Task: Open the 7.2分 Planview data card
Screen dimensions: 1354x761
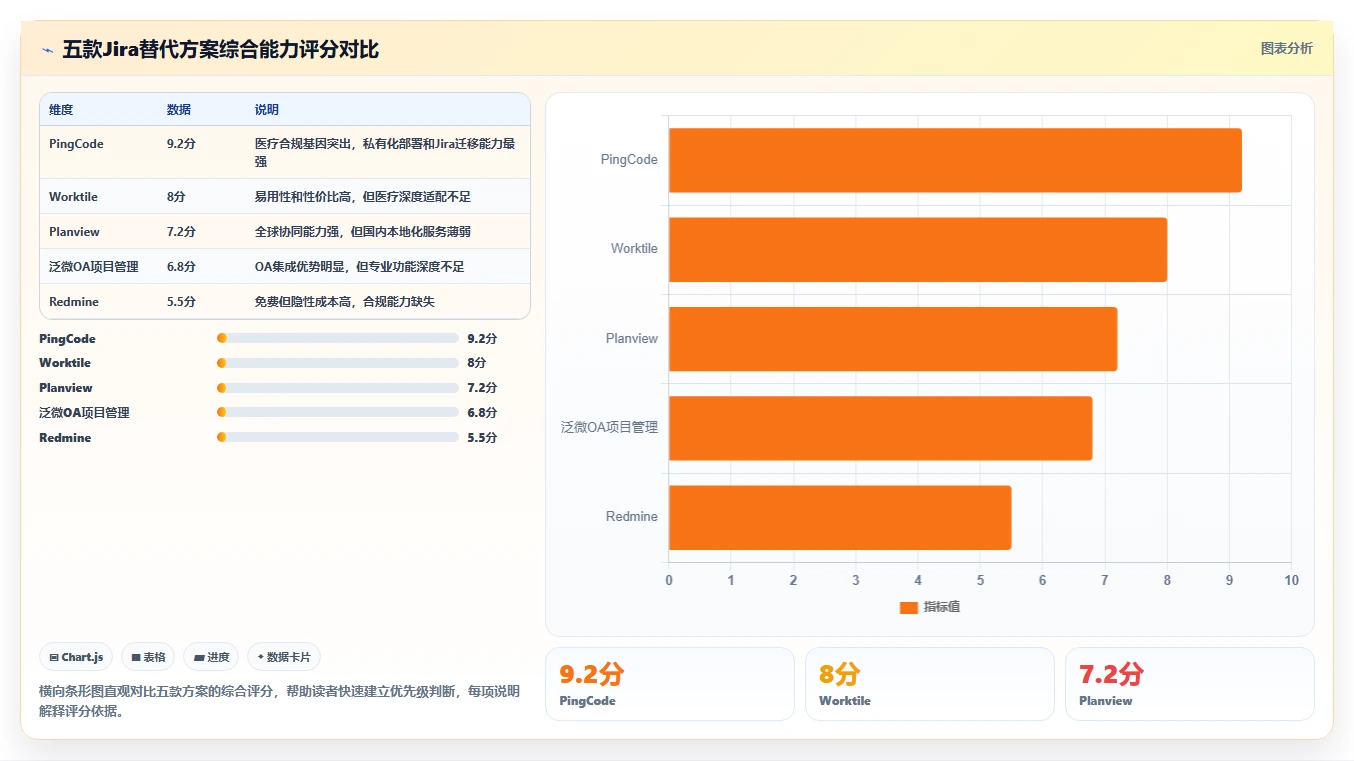Action: point(1190,684)
